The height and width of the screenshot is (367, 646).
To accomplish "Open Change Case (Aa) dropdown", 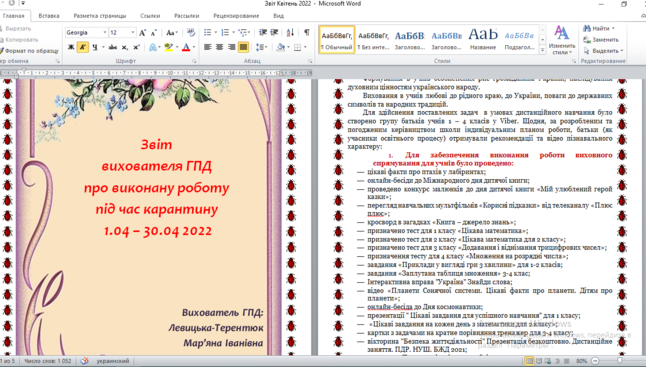I will (172, 33).
